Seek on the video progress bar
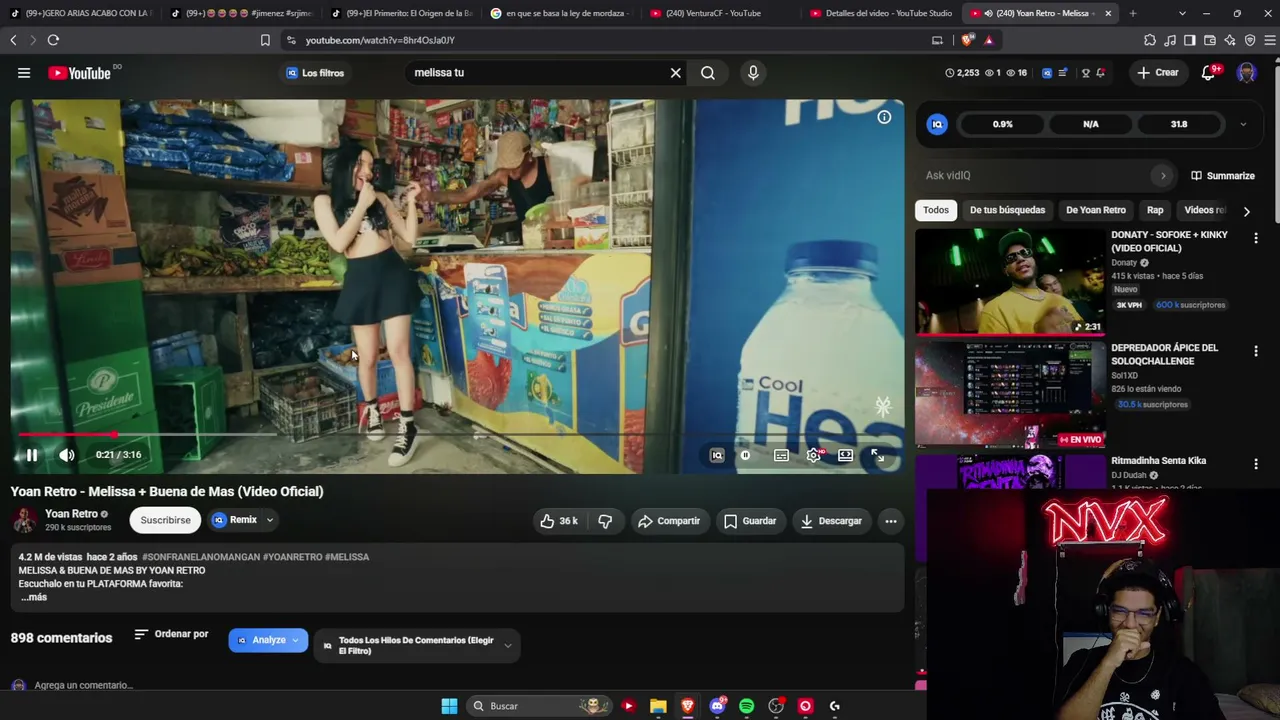 (x=457, y=435)
